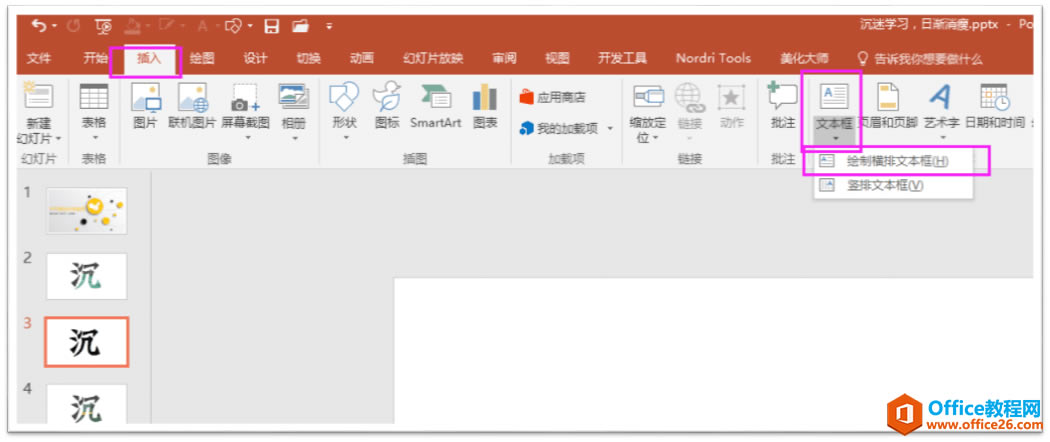
Task: Click 我的加载项 my add-ins button
Action: pos(561,129)
